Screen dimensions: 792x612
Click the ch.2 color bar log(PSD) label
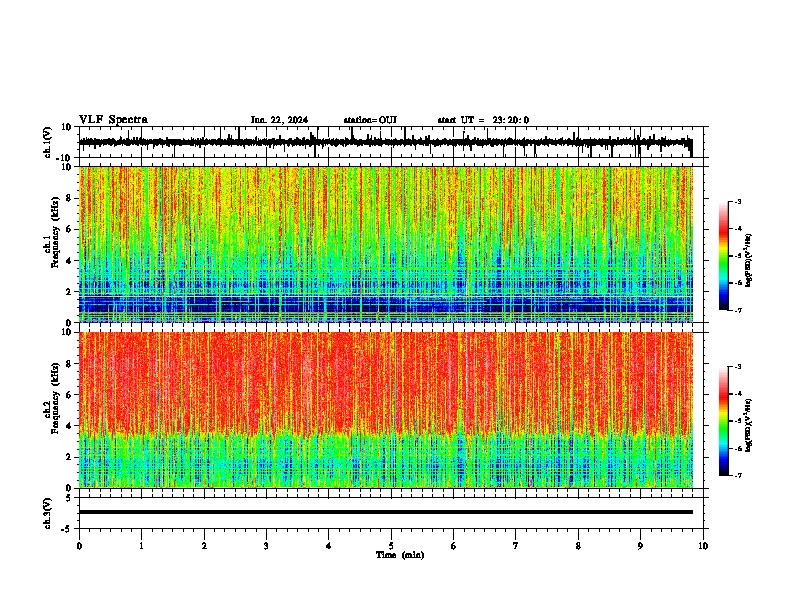click(748, 425)
